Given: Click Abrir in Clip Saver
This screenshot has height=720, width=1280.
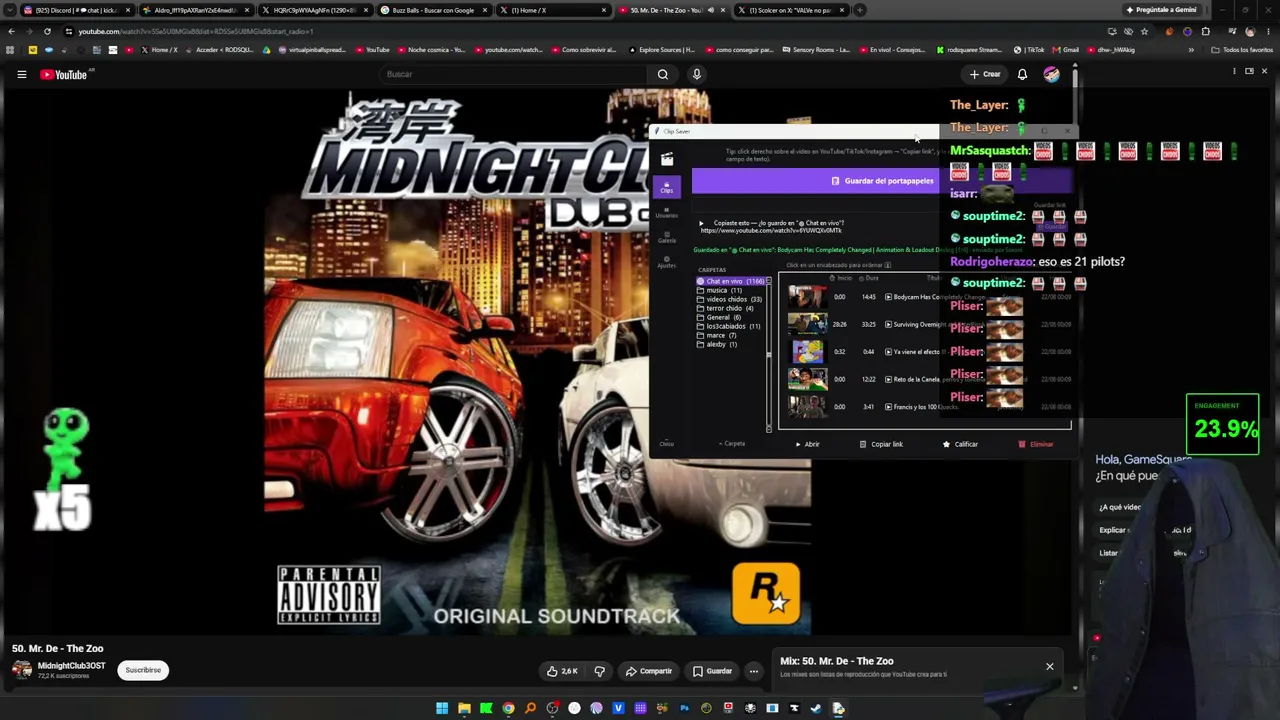Looking at the screenshot, I should [807, 444].
